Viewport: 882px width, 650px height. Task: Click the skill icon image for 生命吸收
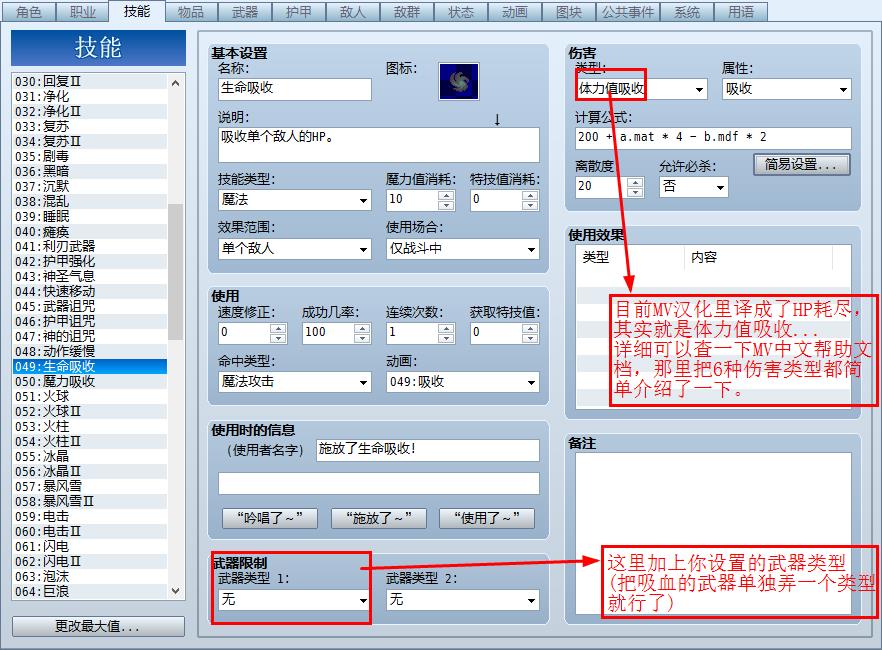[458, 82]
